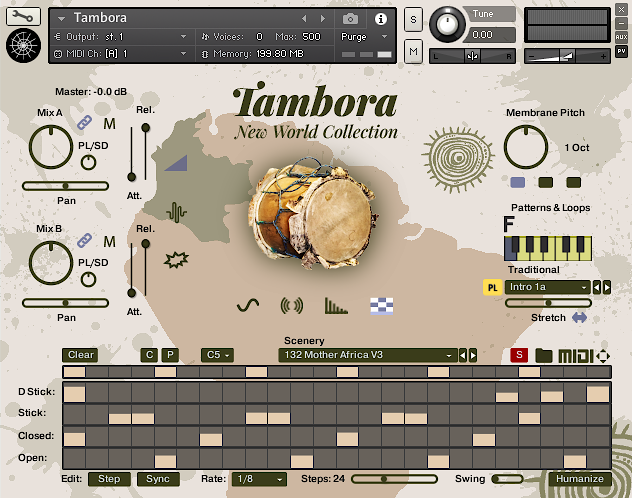632x498 pixels.
Task: Open the instrument info icon
Action: 380,19
